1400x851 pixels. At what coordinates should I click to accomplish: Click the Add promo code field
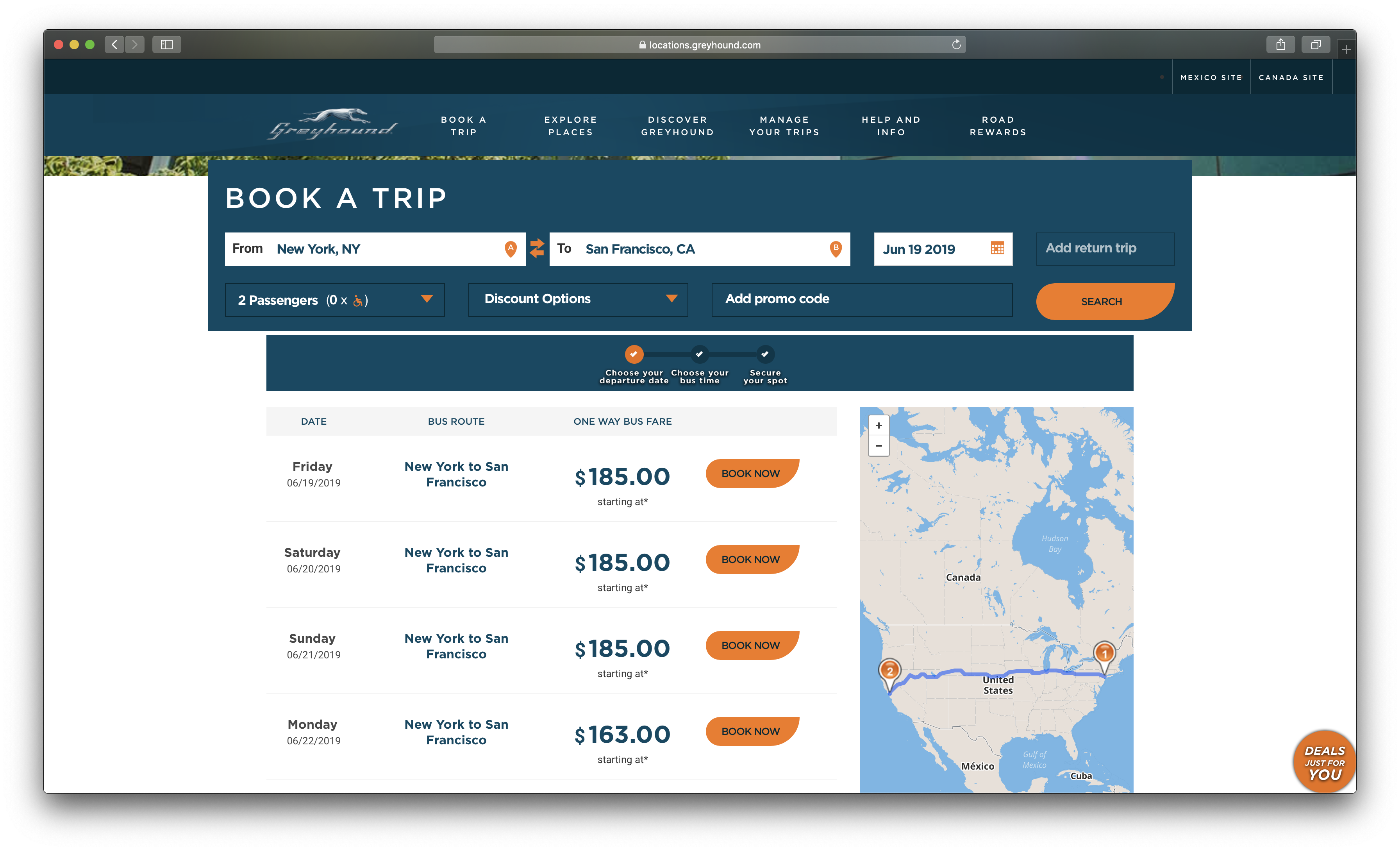click(862, 300)
